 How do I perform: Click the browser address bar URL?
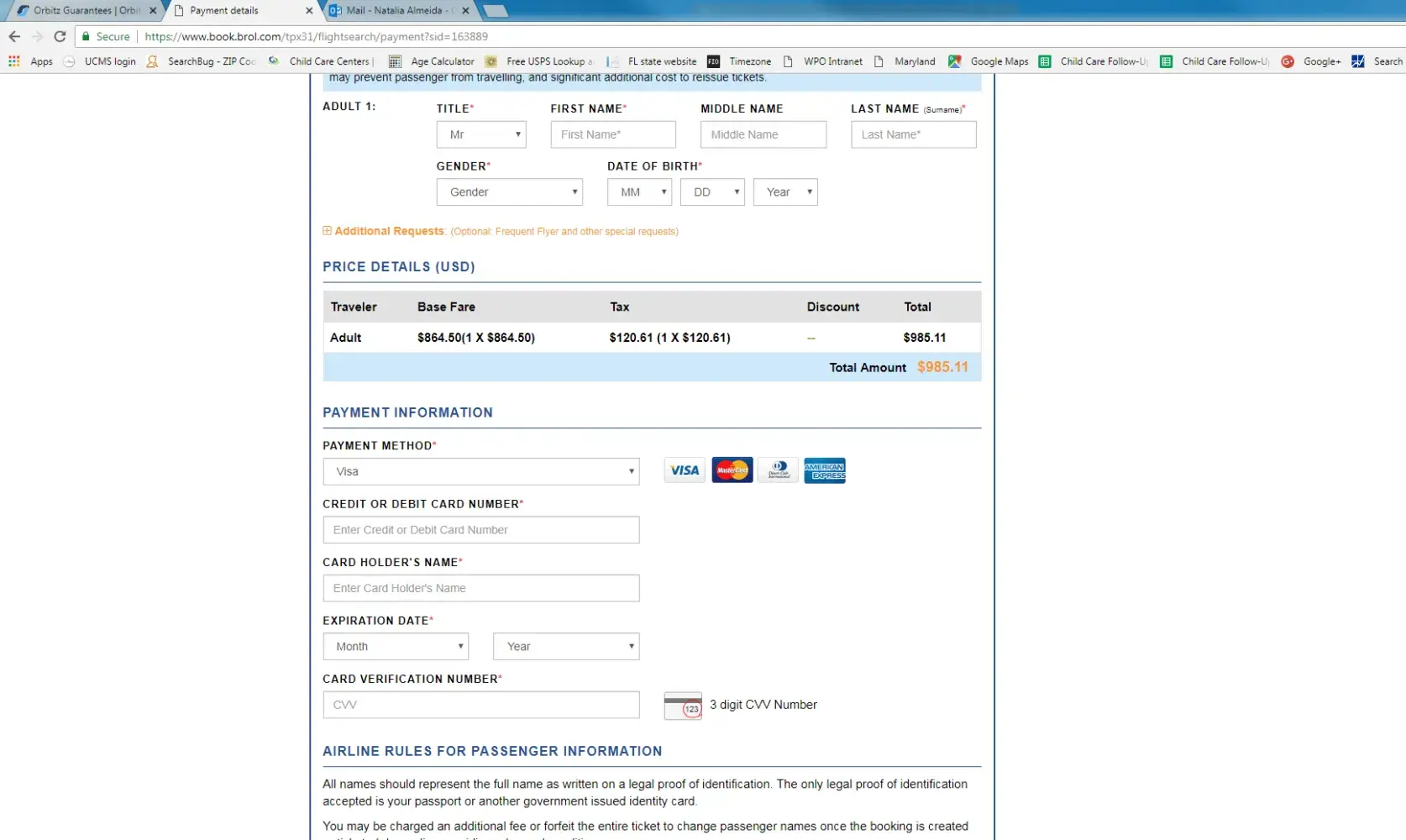316,36
